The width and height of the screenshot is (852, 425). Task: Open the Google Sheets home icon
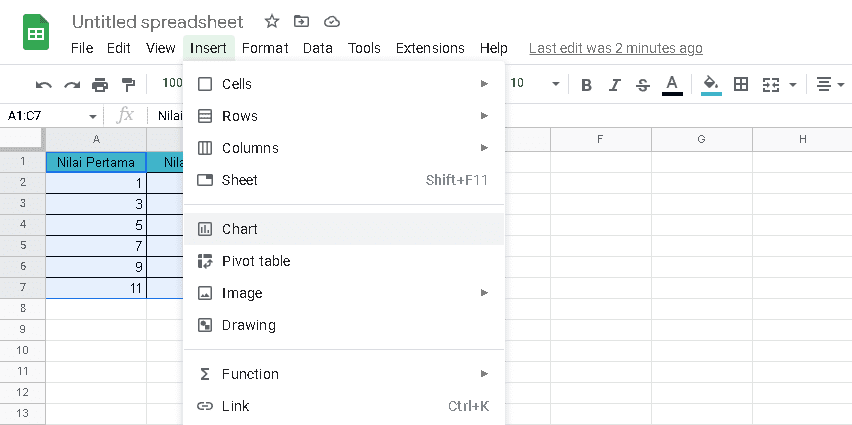point(37,33)
